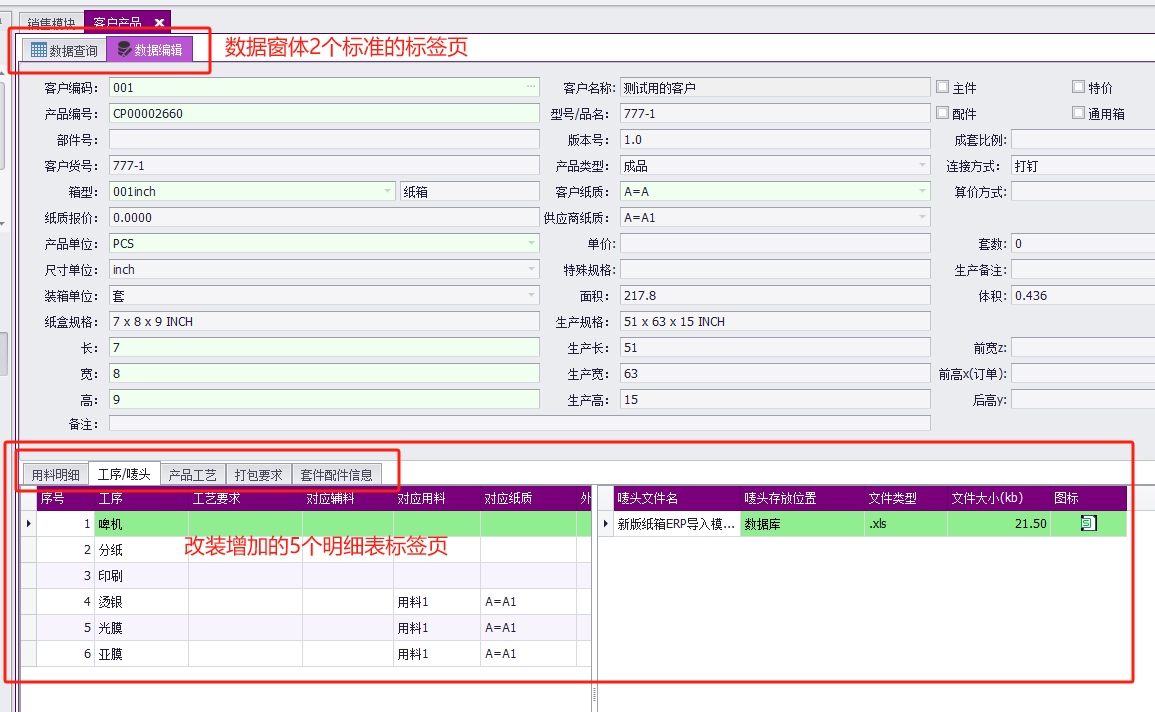The height and width of the screenshot is (712, 1155).
Task: Click the row indicator arrow beside 啤机
Action: tap(29, 524)
